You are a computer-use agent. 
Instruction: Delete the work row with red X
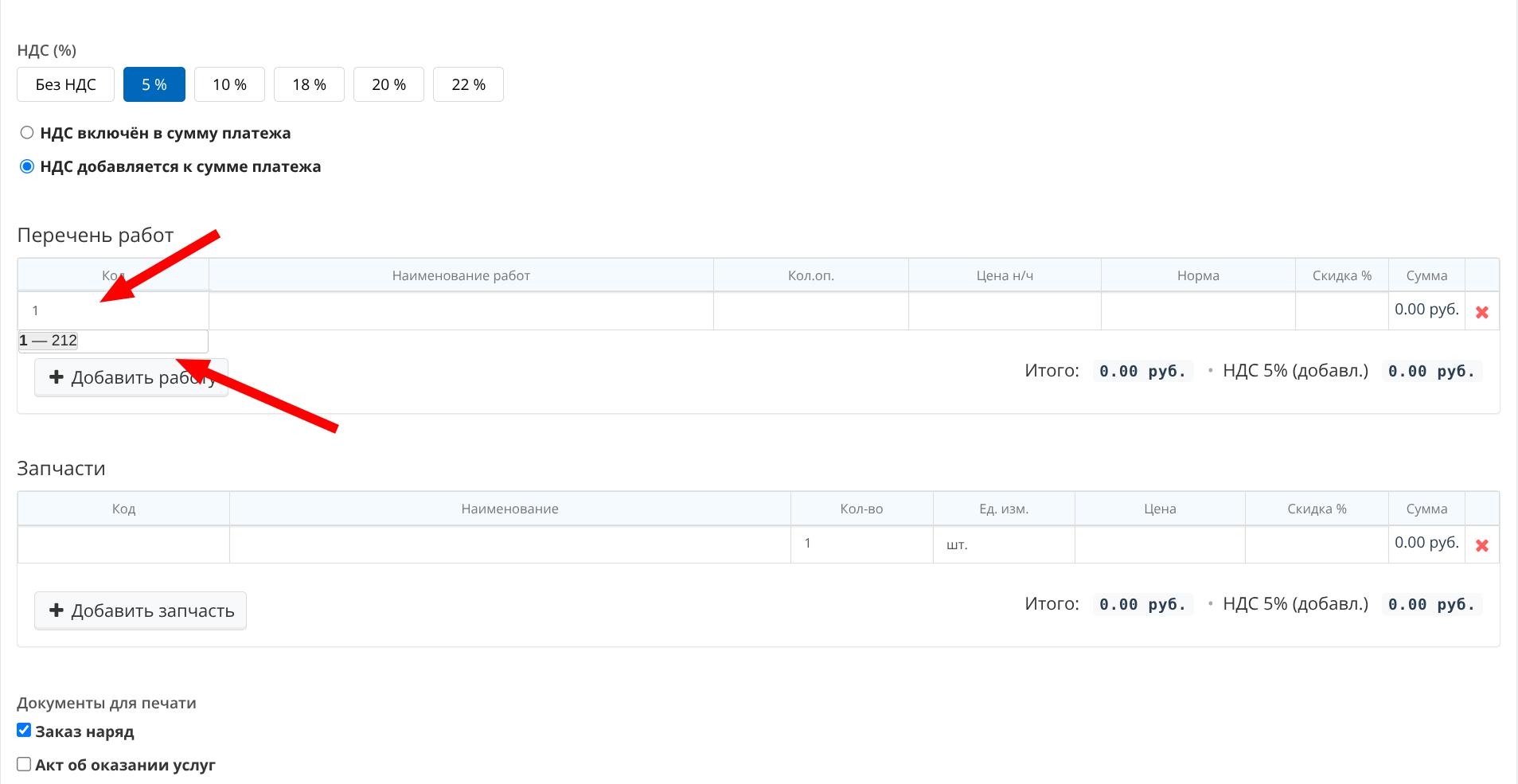tap(1481, 312)
